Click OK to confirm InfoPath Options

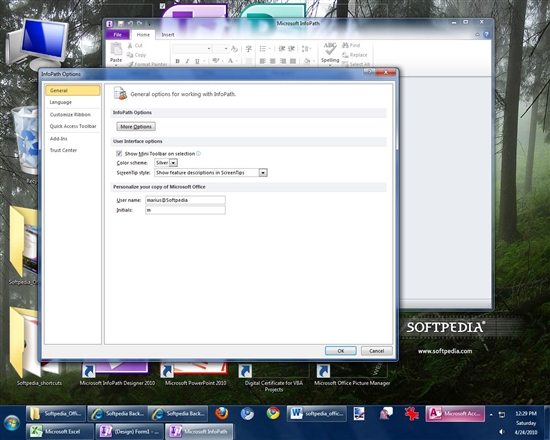click(x=341, y=351)
